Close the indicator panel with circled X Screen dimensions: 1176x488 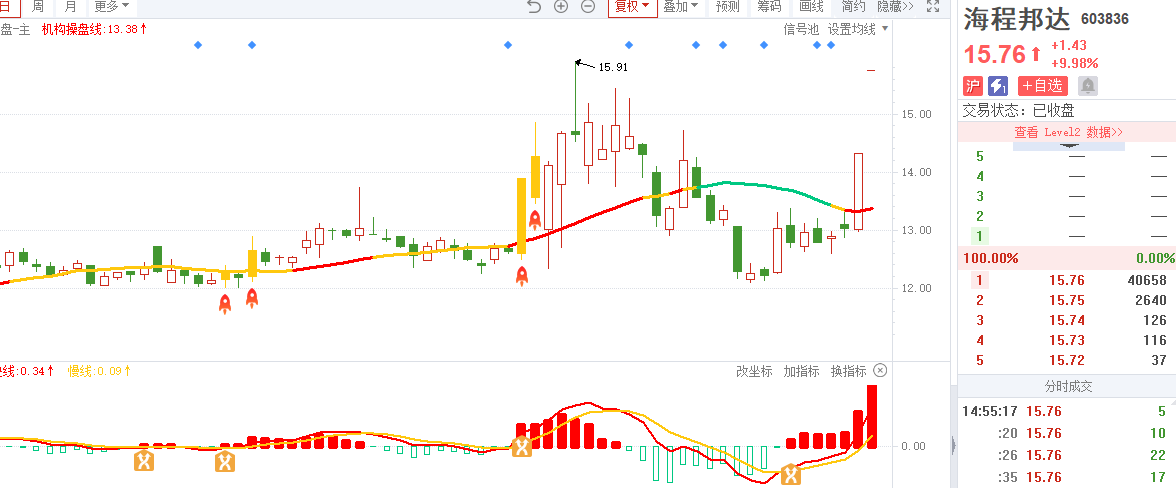880,370
